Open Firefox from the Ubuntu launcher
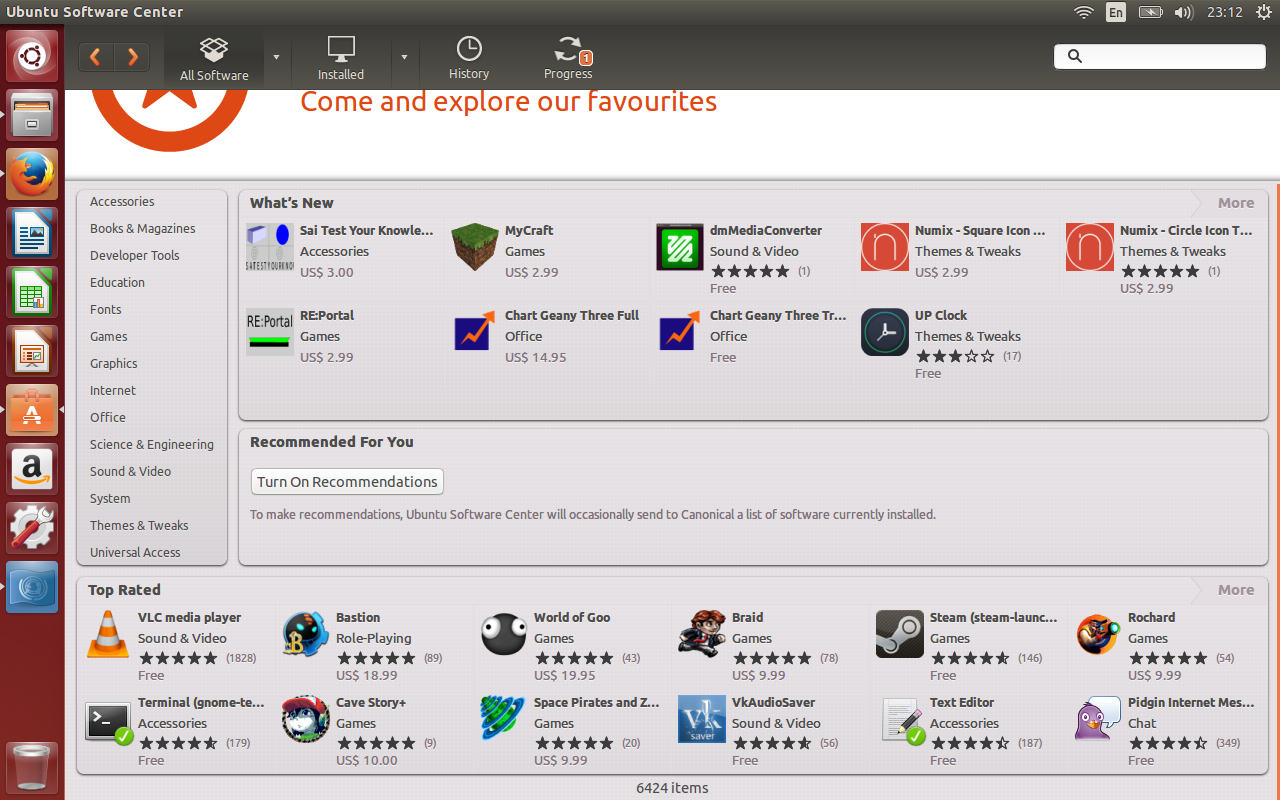 (x=33, y=174)
